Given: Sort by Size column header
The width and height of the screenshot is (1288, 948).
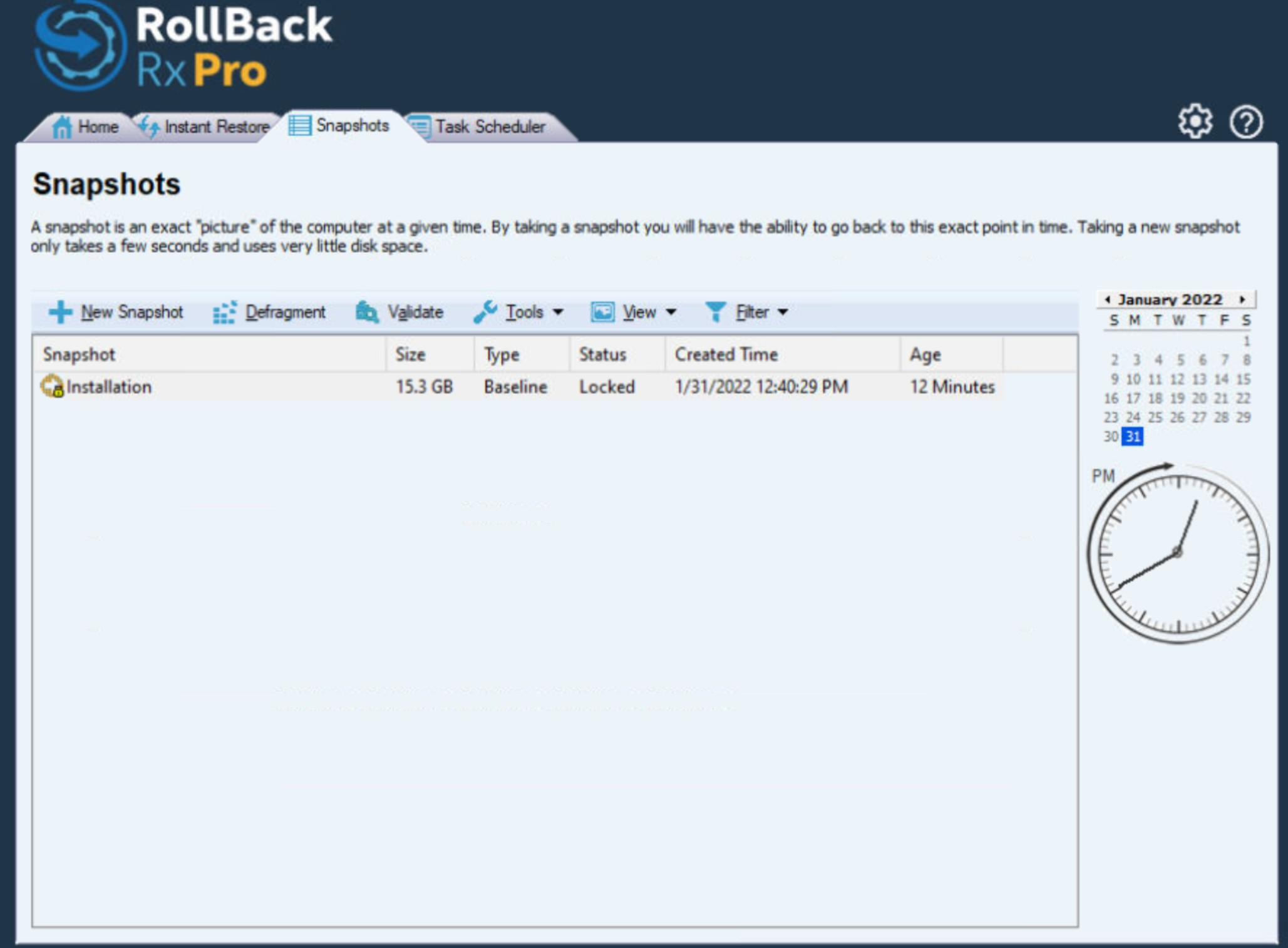Looking at the screenshot, I should (430, 354).
